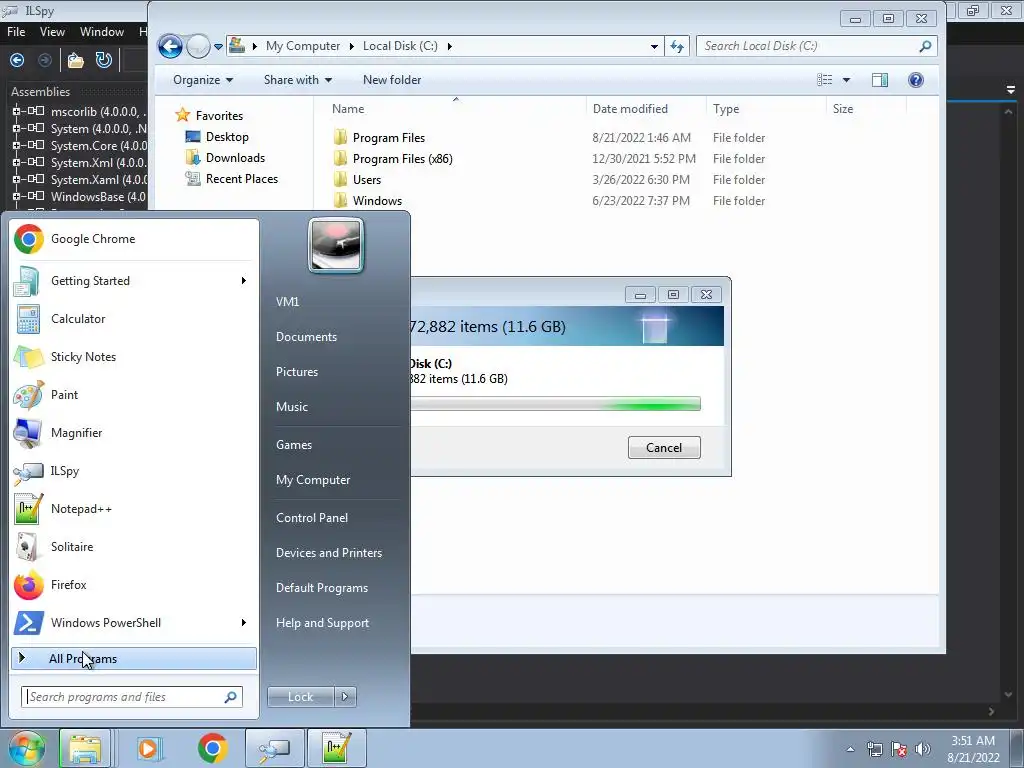This screenshot has height=768, width=1024.
Task: Cancel the delete progress dialog
Action: [x=664, y=448]
